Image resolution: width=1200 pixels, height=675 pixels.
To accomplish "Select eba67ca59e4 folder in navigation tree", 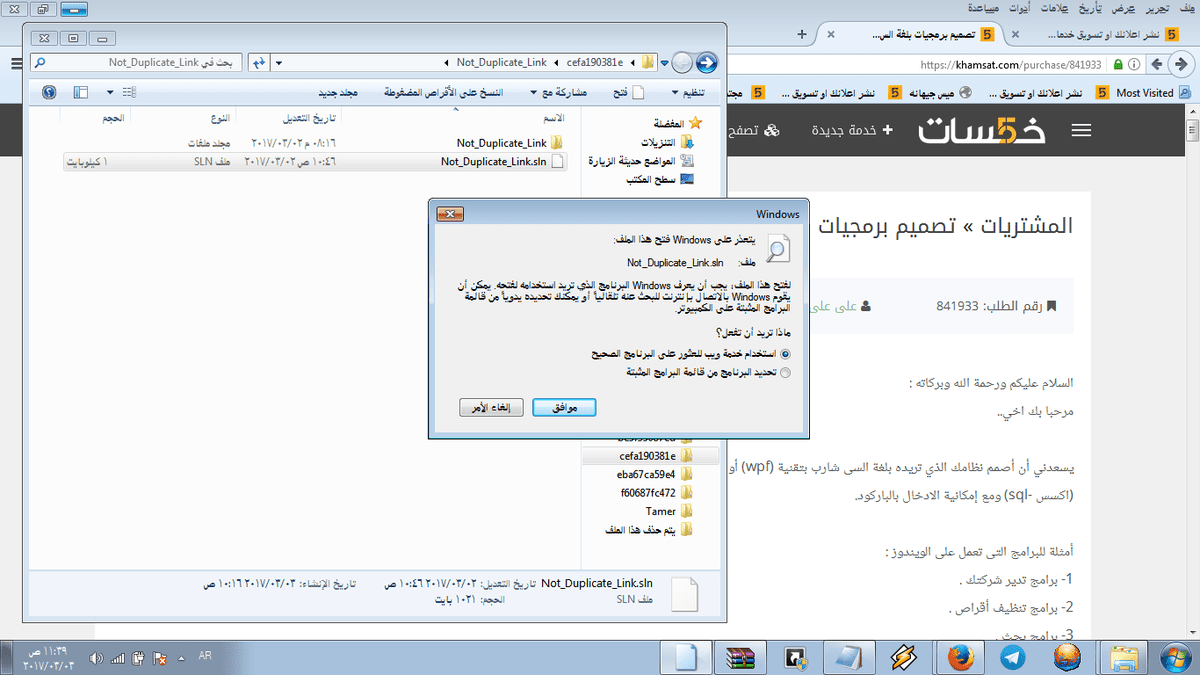I will point(657,474).
